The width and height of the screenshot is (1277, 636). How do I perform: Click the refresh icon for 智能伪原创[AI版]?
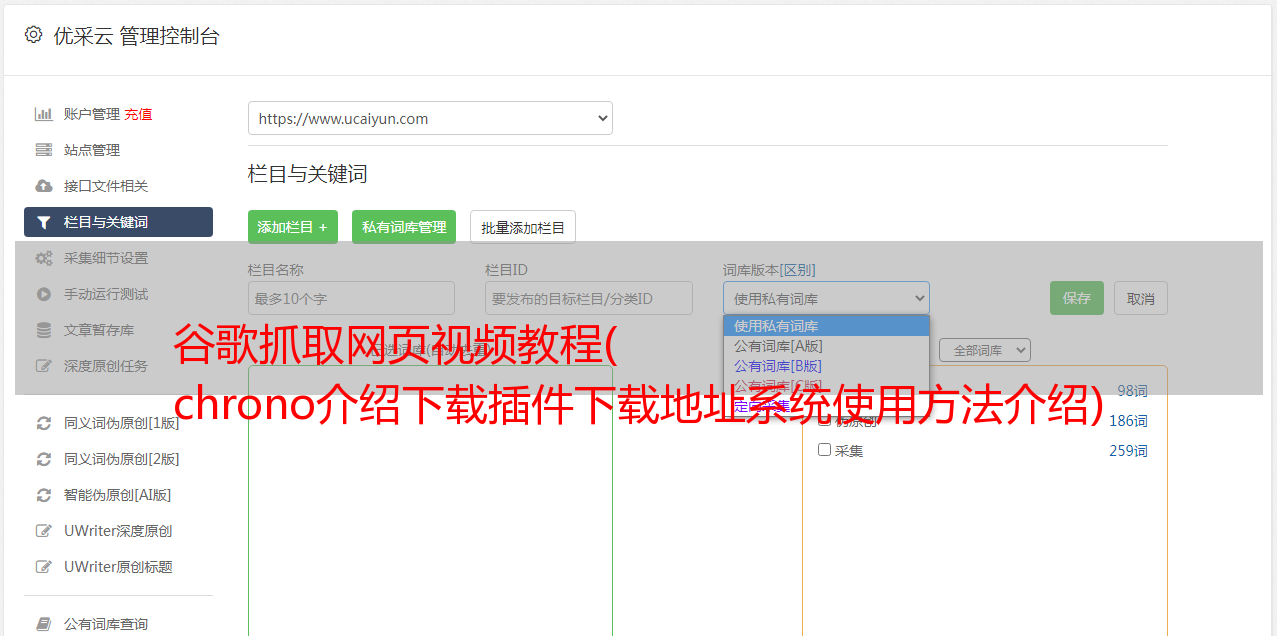44,495
